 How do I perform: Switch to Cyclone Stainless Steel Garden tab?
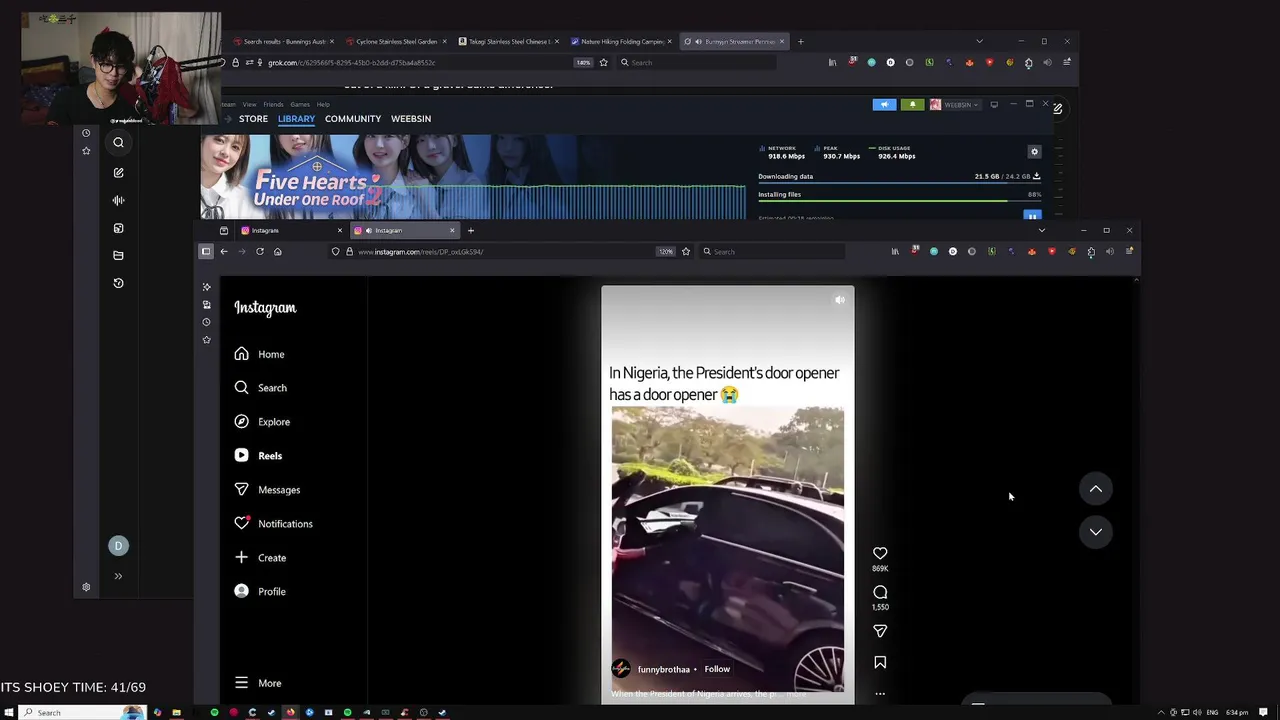396,42
